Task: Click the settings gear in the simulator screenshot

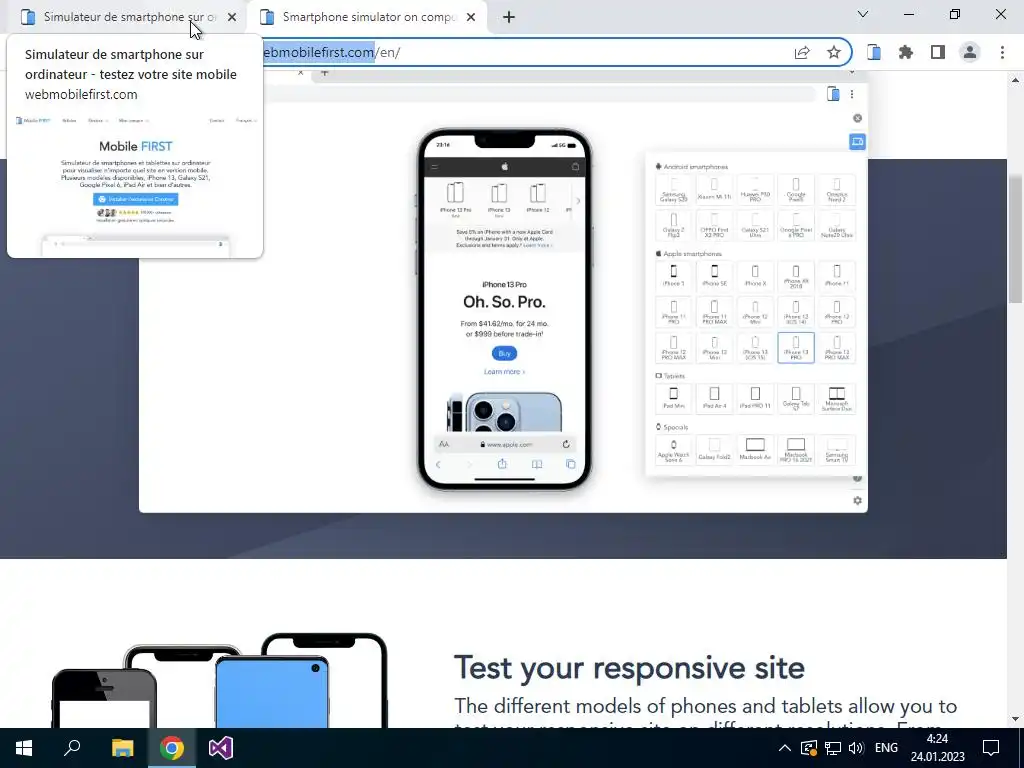Action: click(857, 500)
